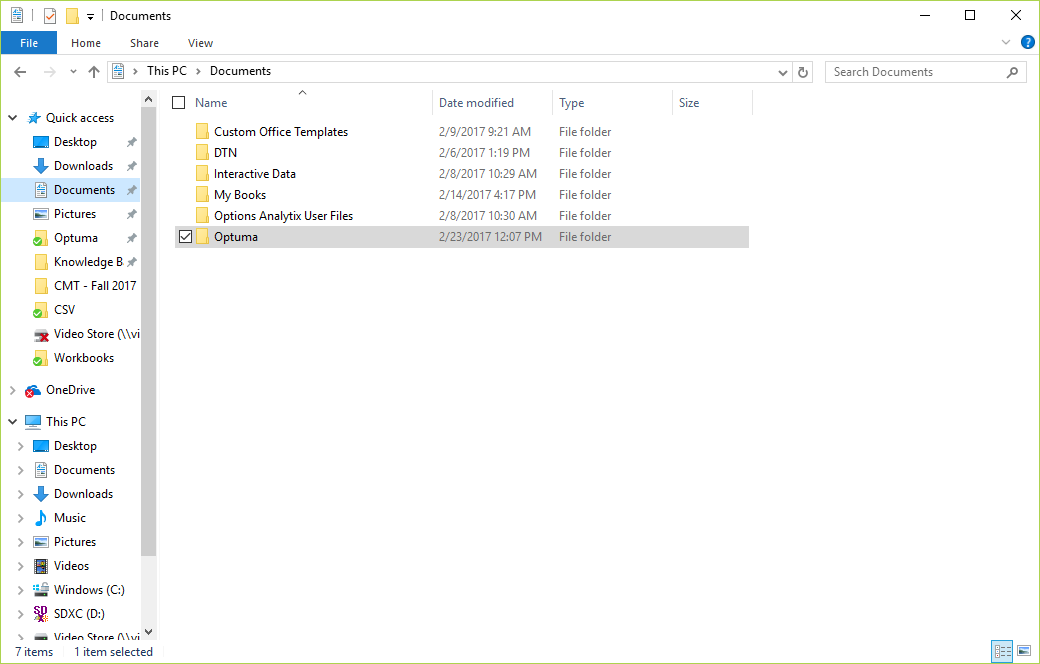Switch to the Share ribbon tab
This screenshot has width=1040, height=664.
pyautogui.click(x=144, y=43)
